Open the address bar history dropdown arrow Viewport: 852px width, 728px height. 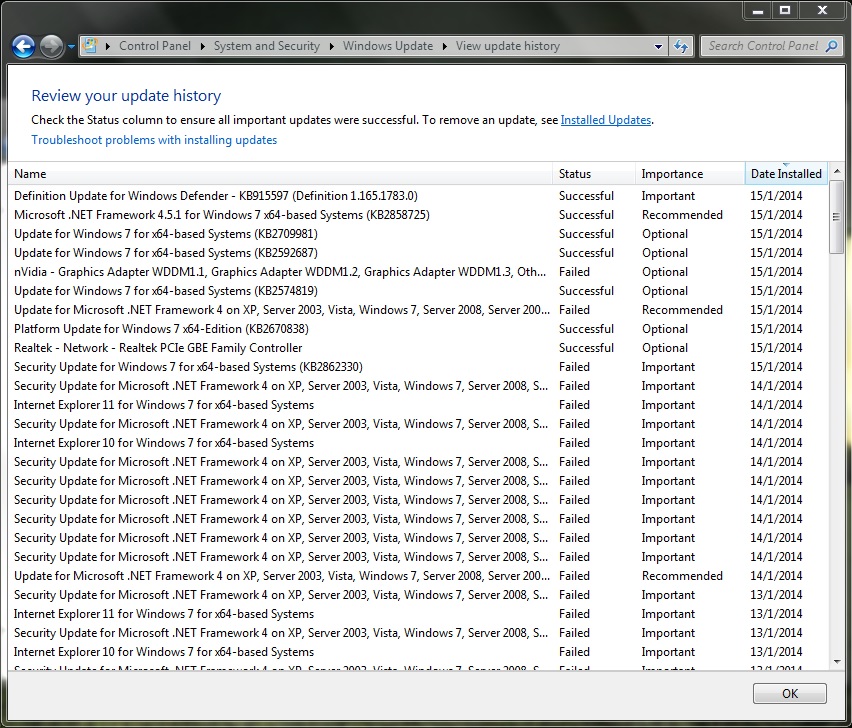658,46
